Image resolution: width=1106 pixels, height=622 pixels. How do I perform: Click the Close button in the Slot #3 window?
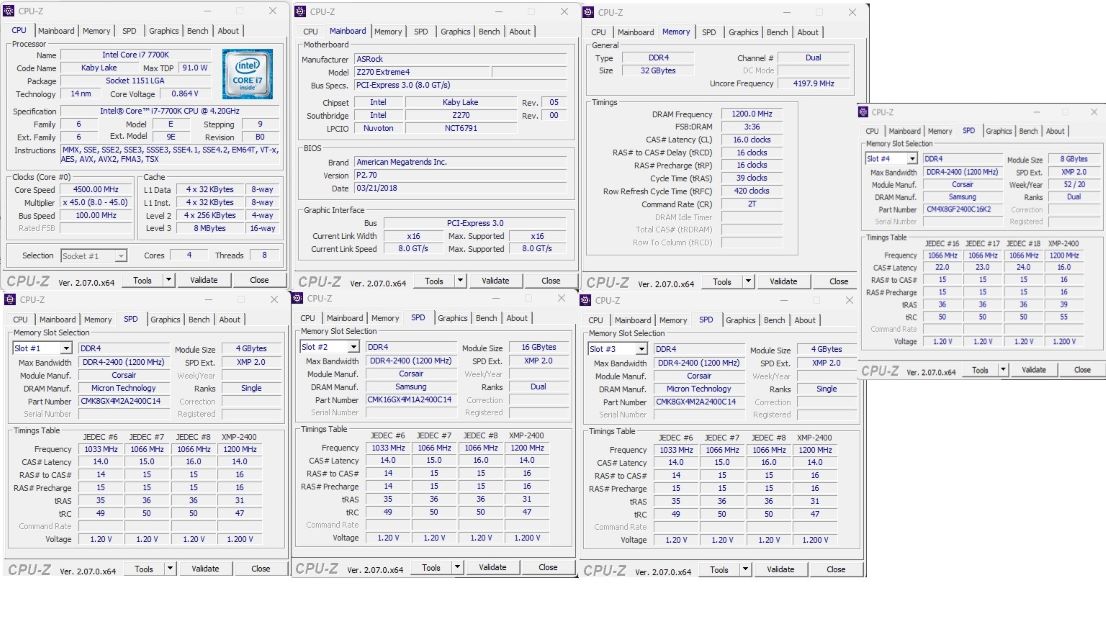[836, 569]
